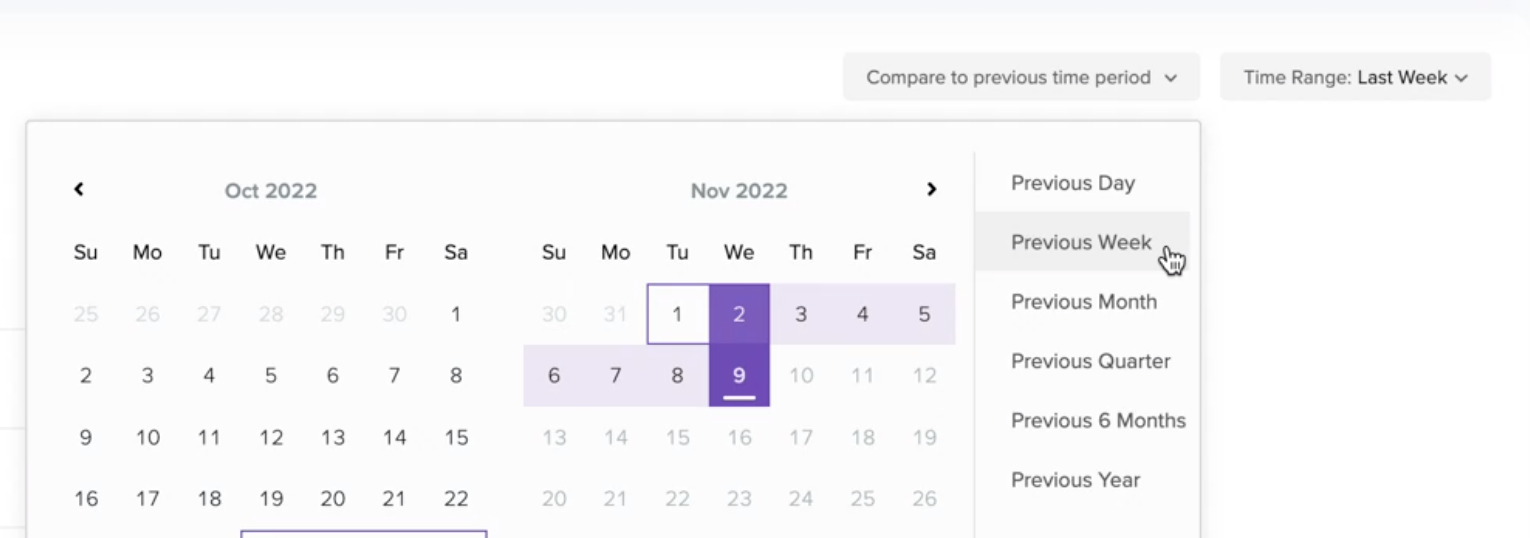Select November 5 in highlighted range
This screenshot has width=1530, height=538.
pyautogui.click(x=924, y=314)
